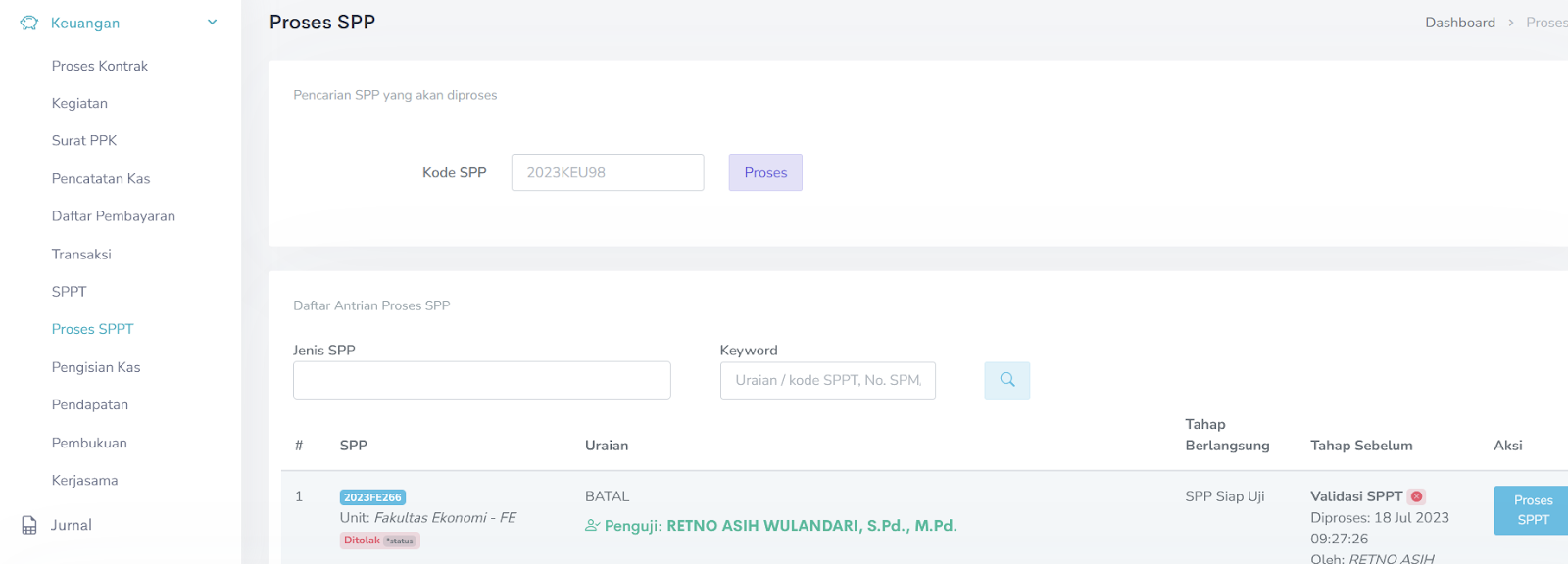
Task: Open Daftar Pembayaran from sidebar
Action: 114,216
